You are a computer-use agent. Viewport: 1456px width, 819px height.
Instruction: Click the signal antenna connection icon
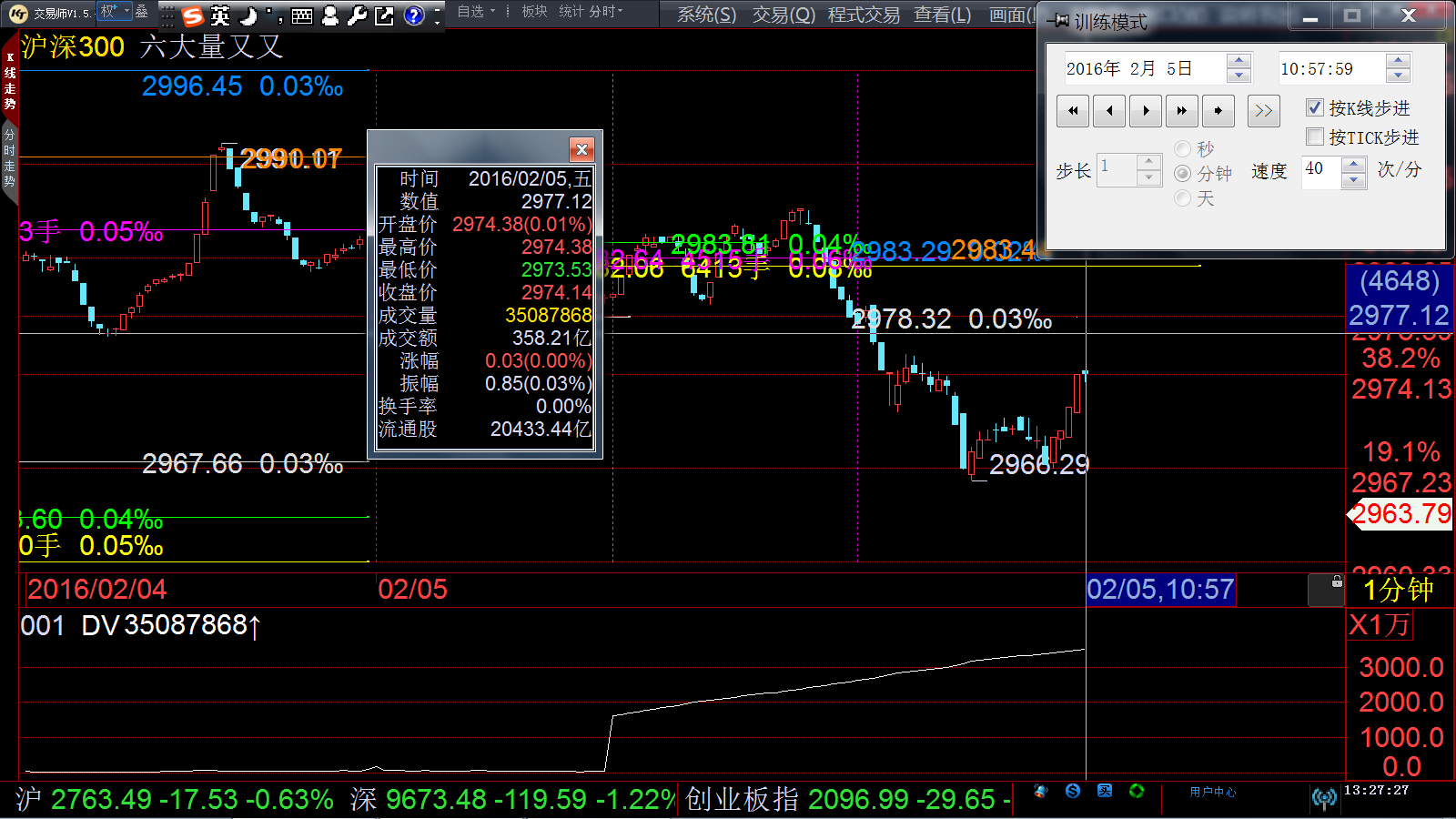point(1324,798)
